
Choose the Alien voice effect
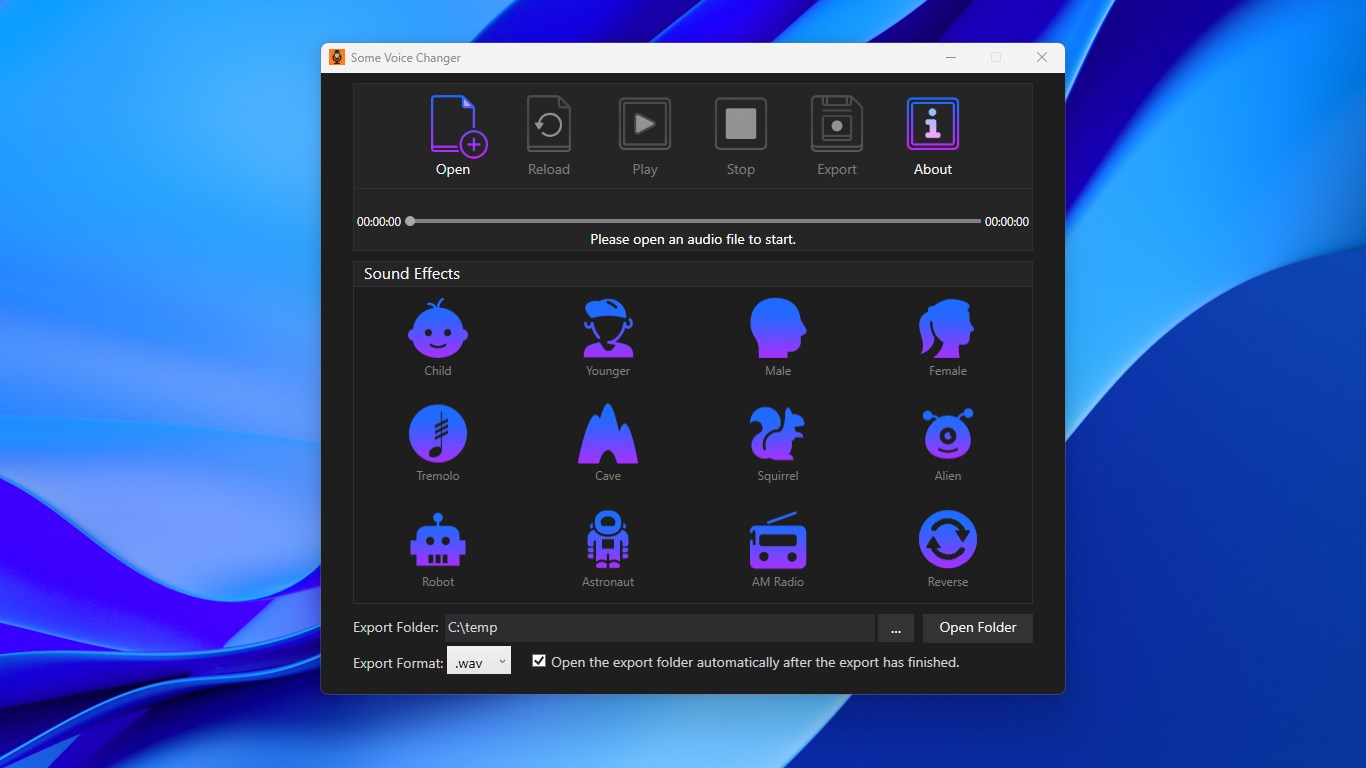947,441
